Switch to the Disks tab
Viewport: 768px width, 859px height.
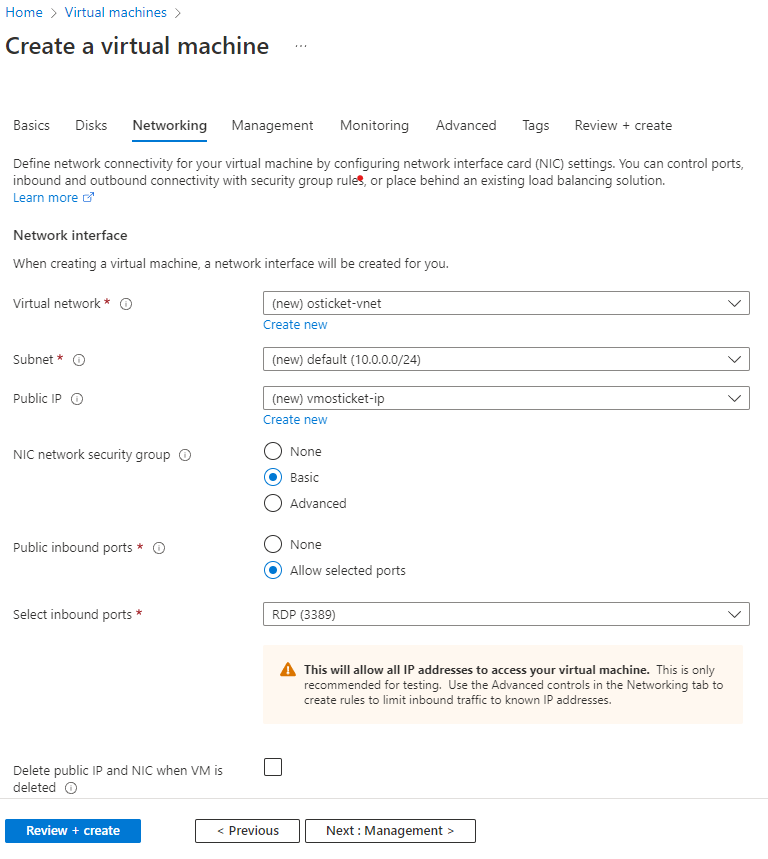point(91,126)
